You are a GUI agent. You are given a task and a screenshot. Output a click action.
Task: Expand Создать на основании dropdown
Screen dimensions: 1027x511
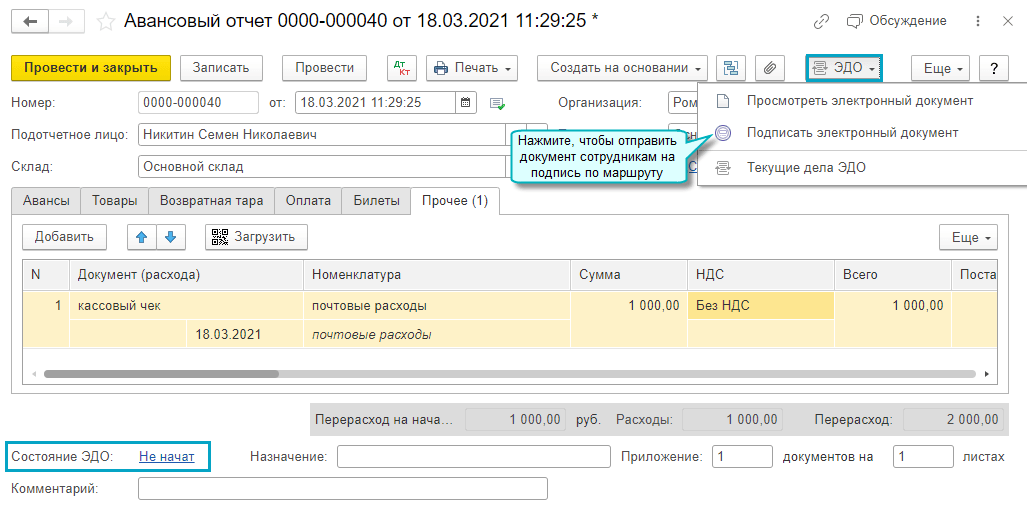(622, 67)
